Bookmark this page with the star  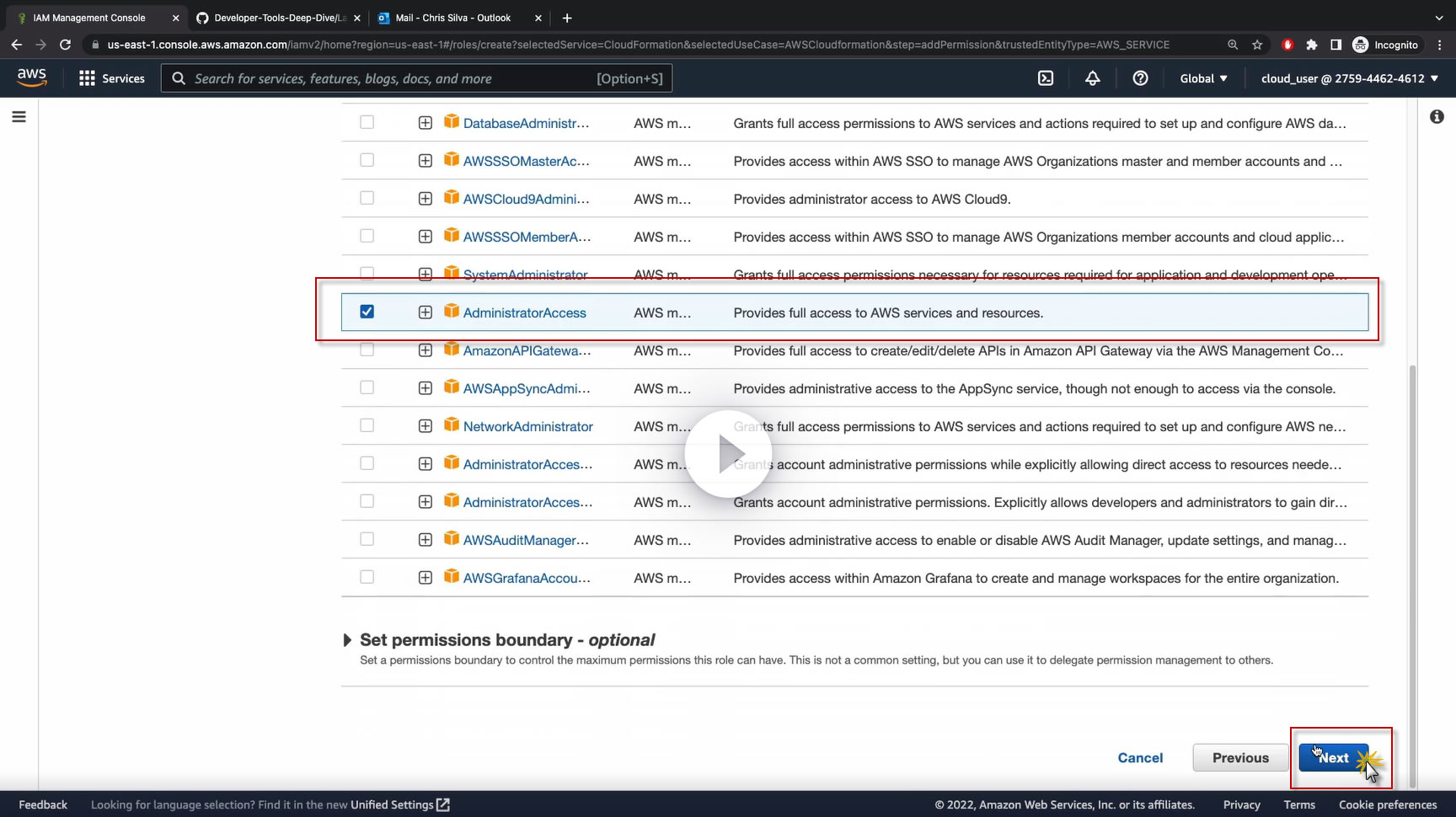pos(1257,45)
